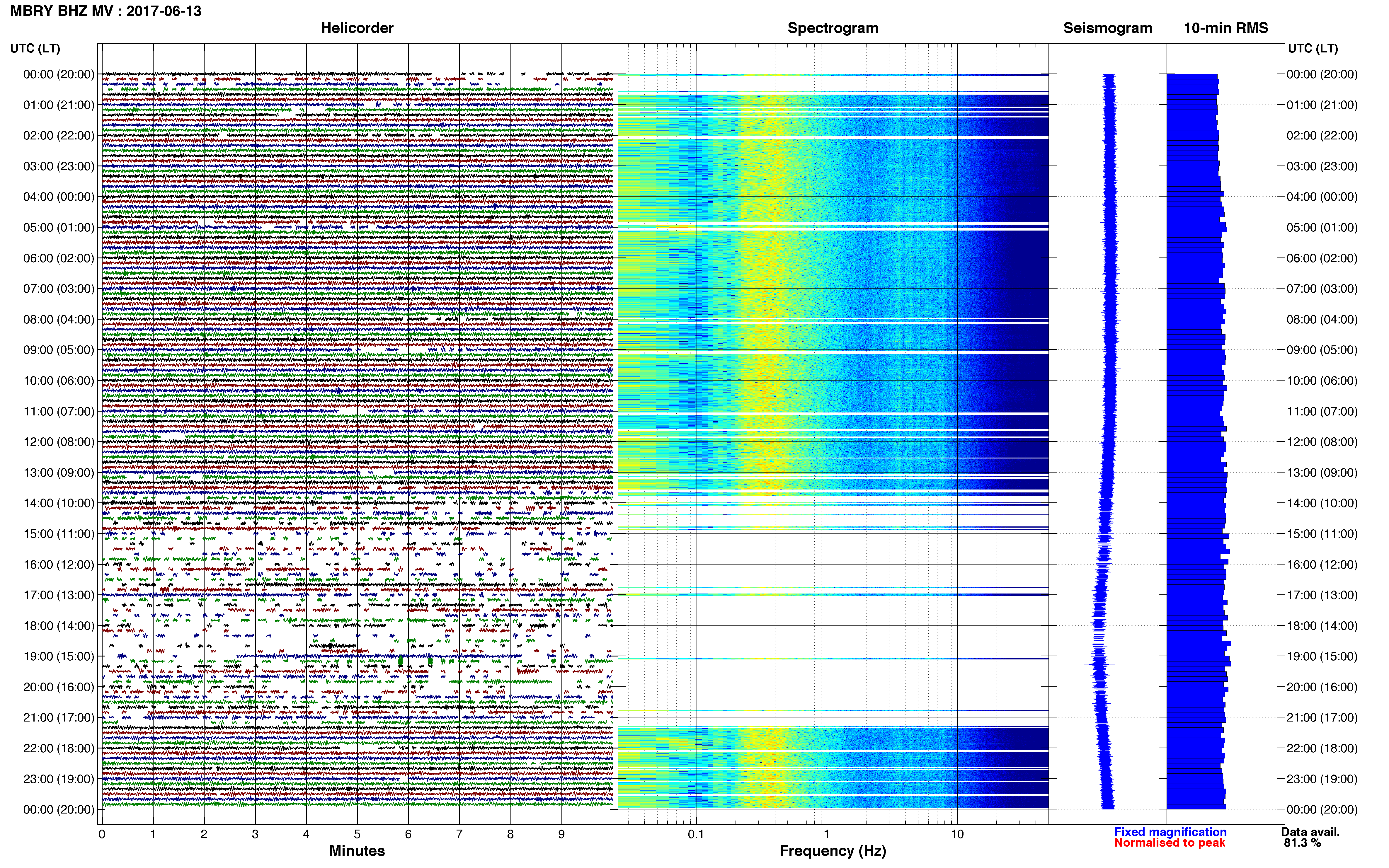Click the Minutes axis title

click(x=357, y=851)
